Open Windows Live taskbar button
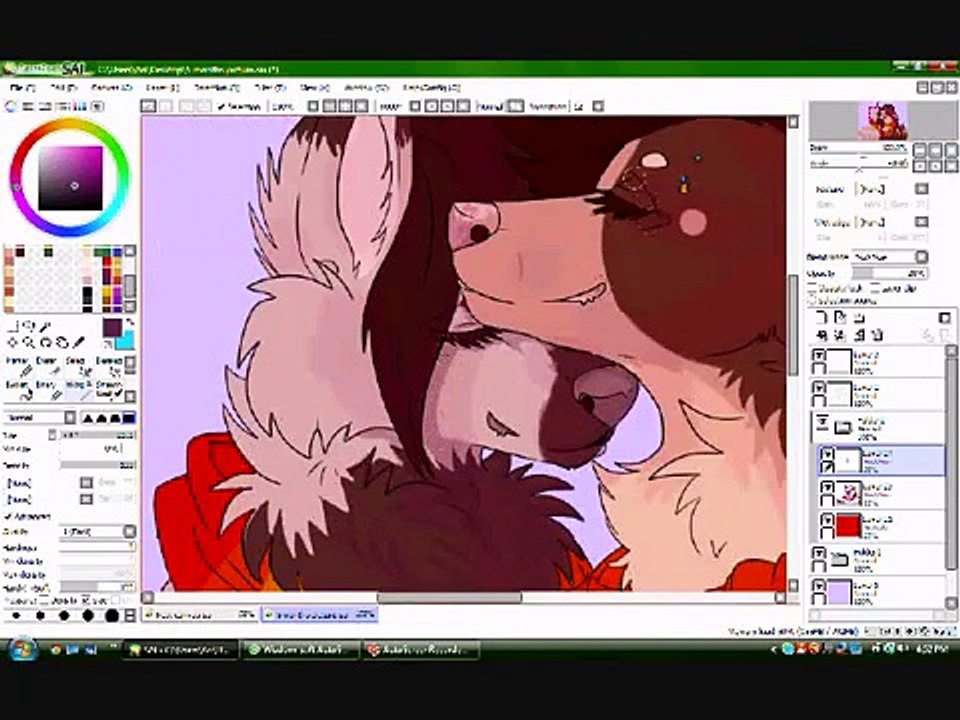The height and width of the screenshot is (720, 960). (300, 650)
